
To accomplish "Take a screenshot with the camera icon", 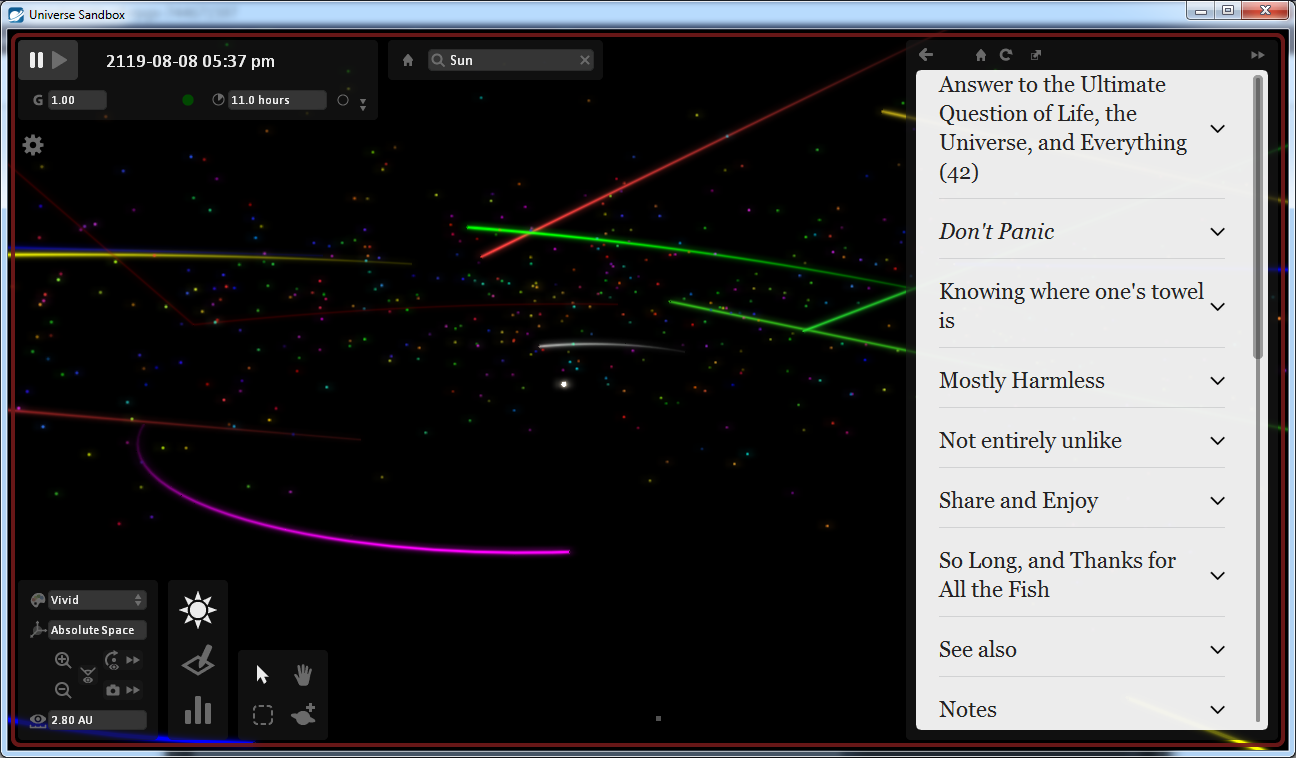I will pyautogui.click(x=112, y=690).
